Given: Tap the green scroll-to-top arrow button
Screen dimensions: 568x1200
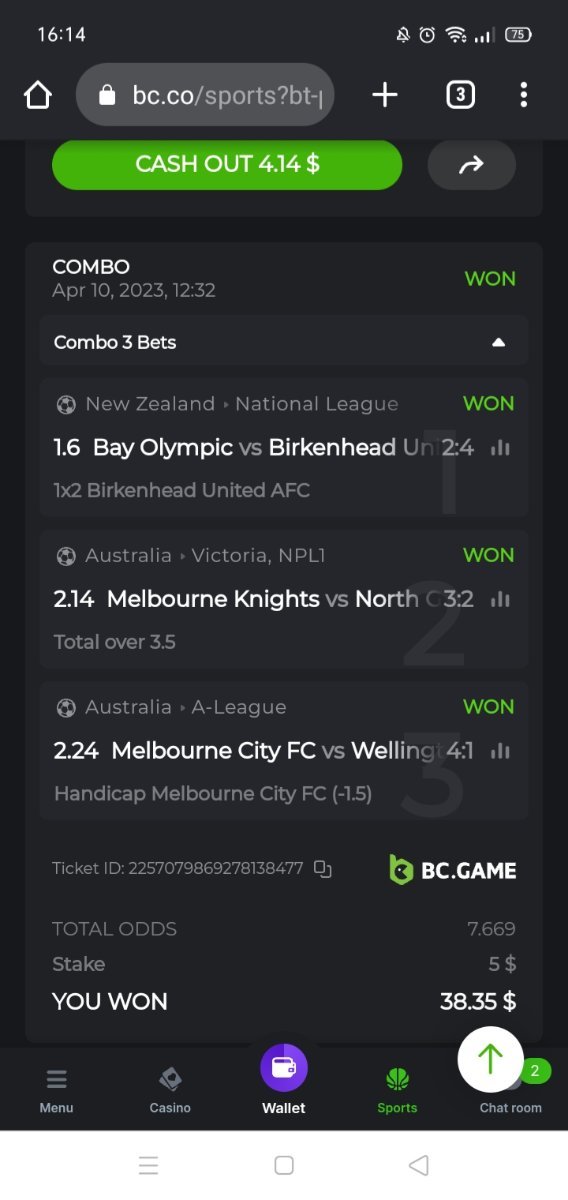Looking at the screenshot, I should pyautogui.click(x=490, y=1059).
